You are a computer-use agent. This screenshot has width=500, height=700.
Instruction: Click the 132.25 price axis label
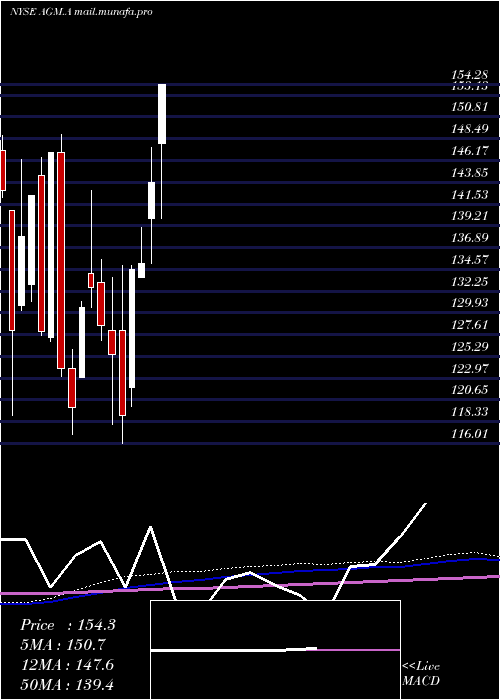[468, 282]
